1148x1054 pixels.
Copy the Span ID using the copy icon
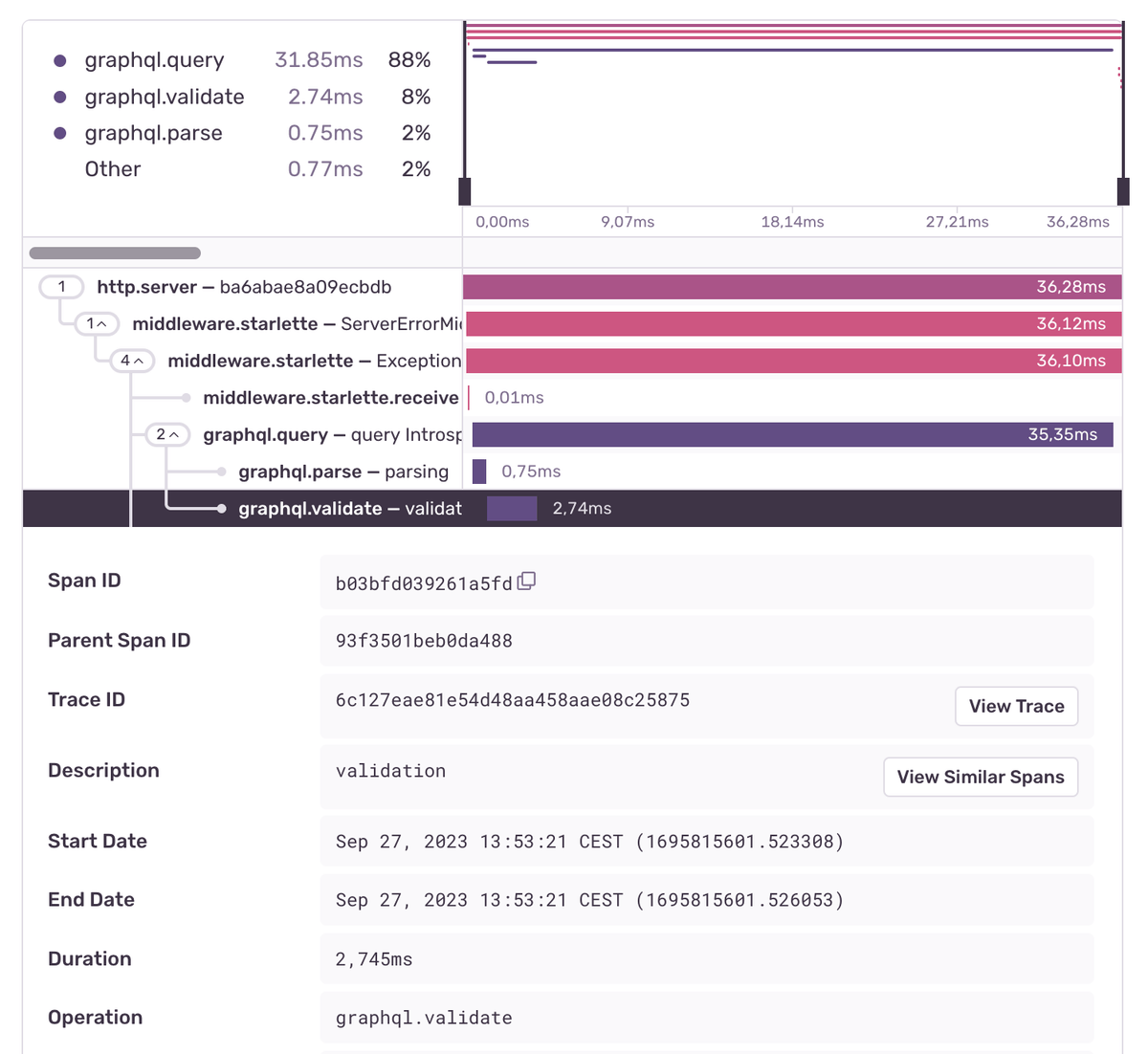click(x=528, y=580)
